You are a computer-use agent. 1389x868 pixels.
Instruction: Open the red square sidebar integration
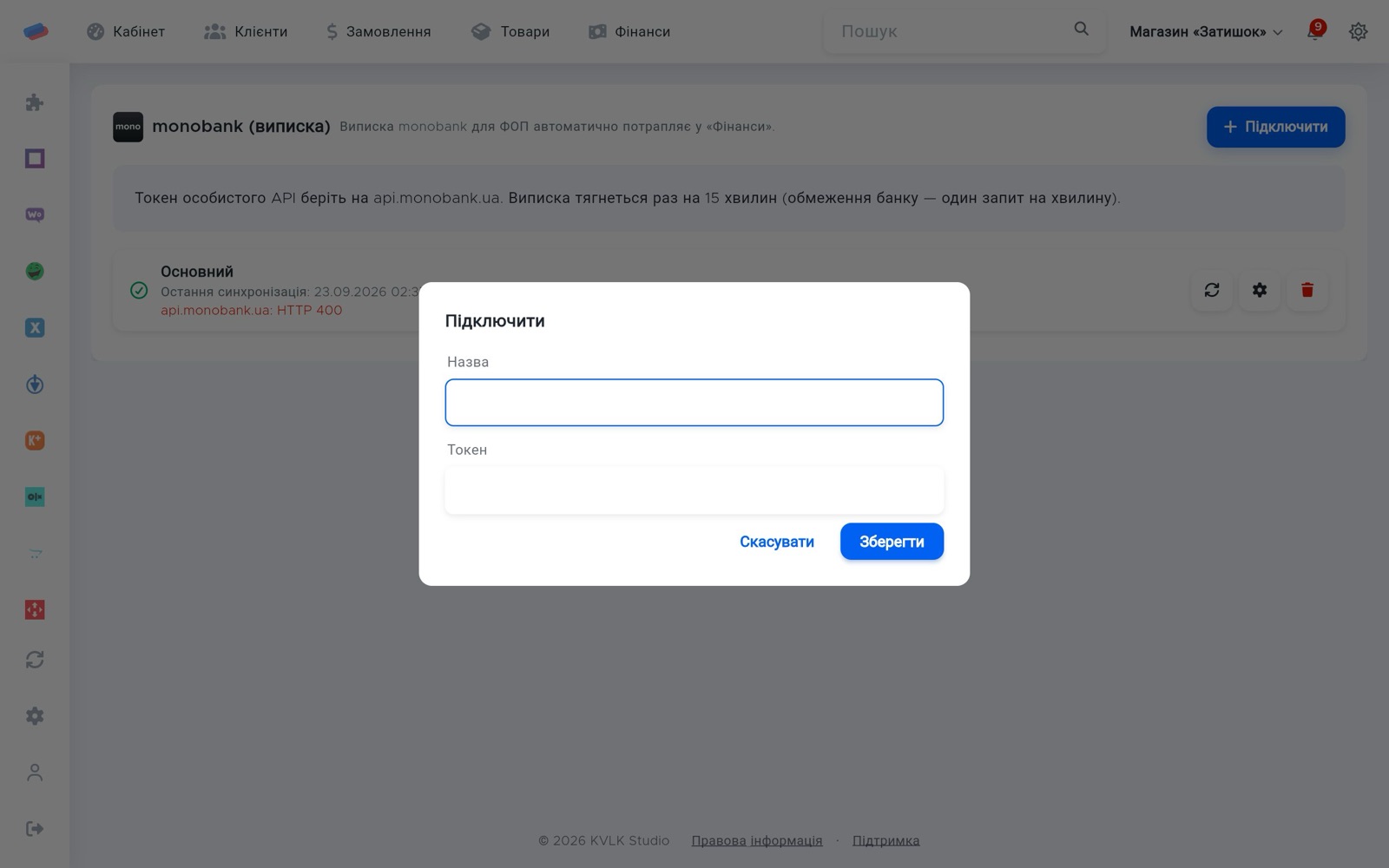[x=35, y=610]
